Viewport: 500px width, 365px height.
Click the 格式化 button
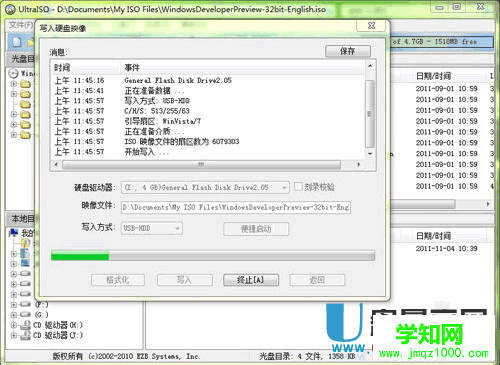(118, 280)
